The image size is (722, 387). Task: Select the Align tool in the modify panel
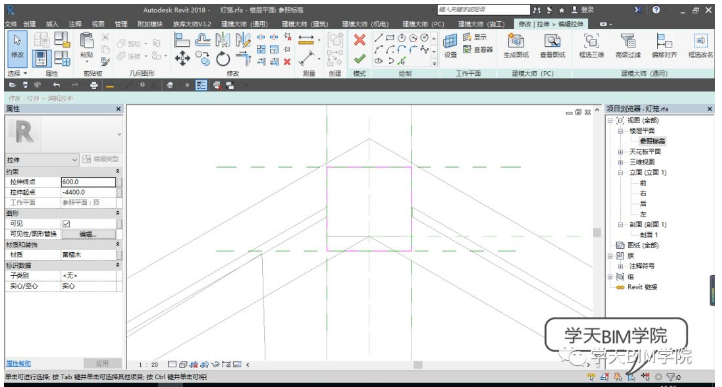[x=182, y=40]
